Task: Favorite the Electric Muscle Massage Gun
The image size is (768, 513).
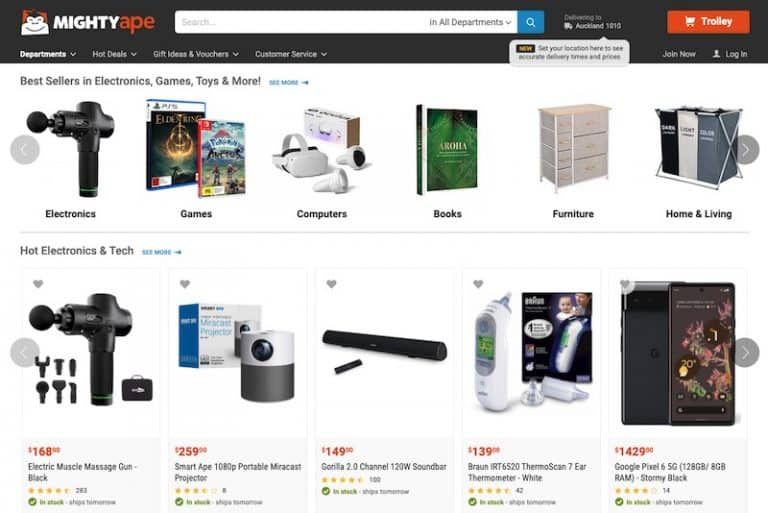Action: tap(38, 284)
